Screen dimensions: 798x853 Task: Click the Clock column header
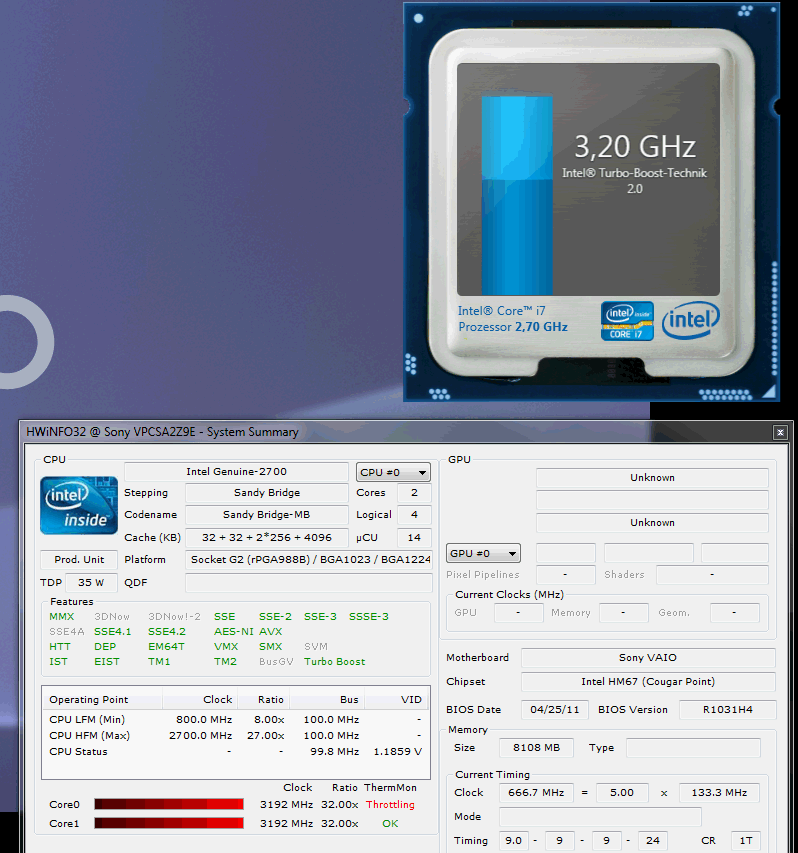click(200, 700)
